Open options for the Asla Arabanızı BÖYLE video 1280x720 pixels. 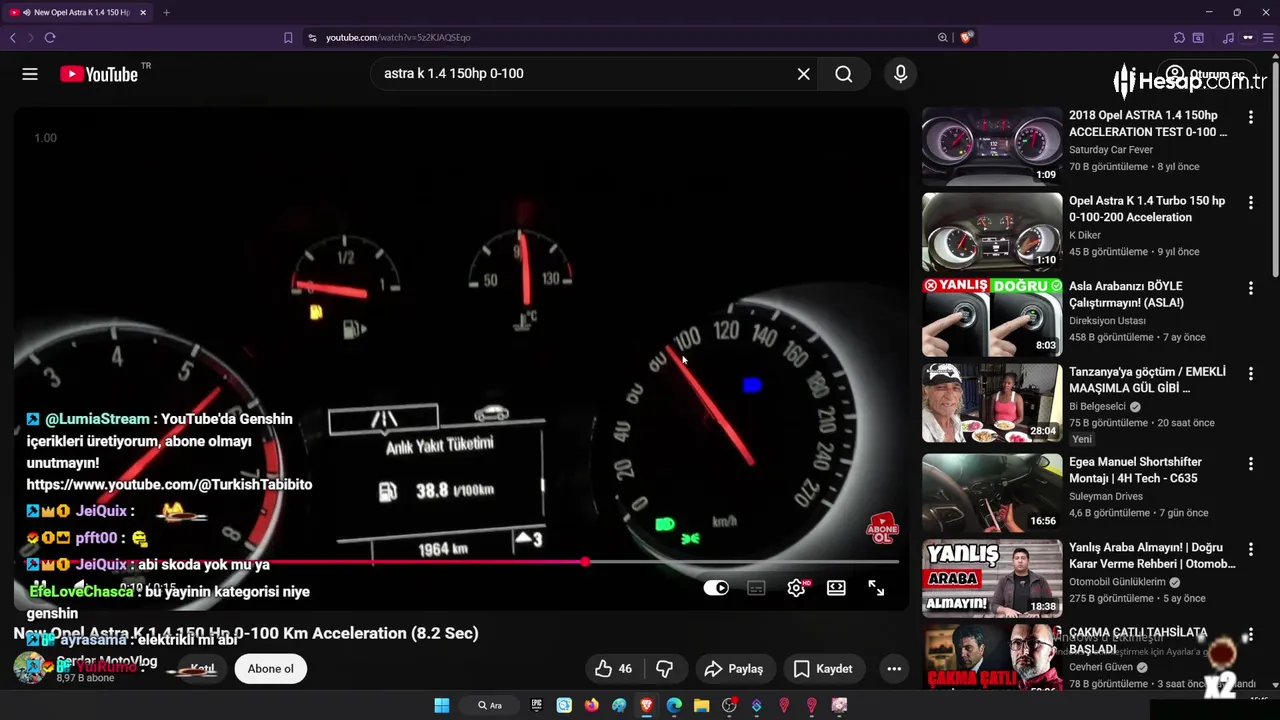1250,288
